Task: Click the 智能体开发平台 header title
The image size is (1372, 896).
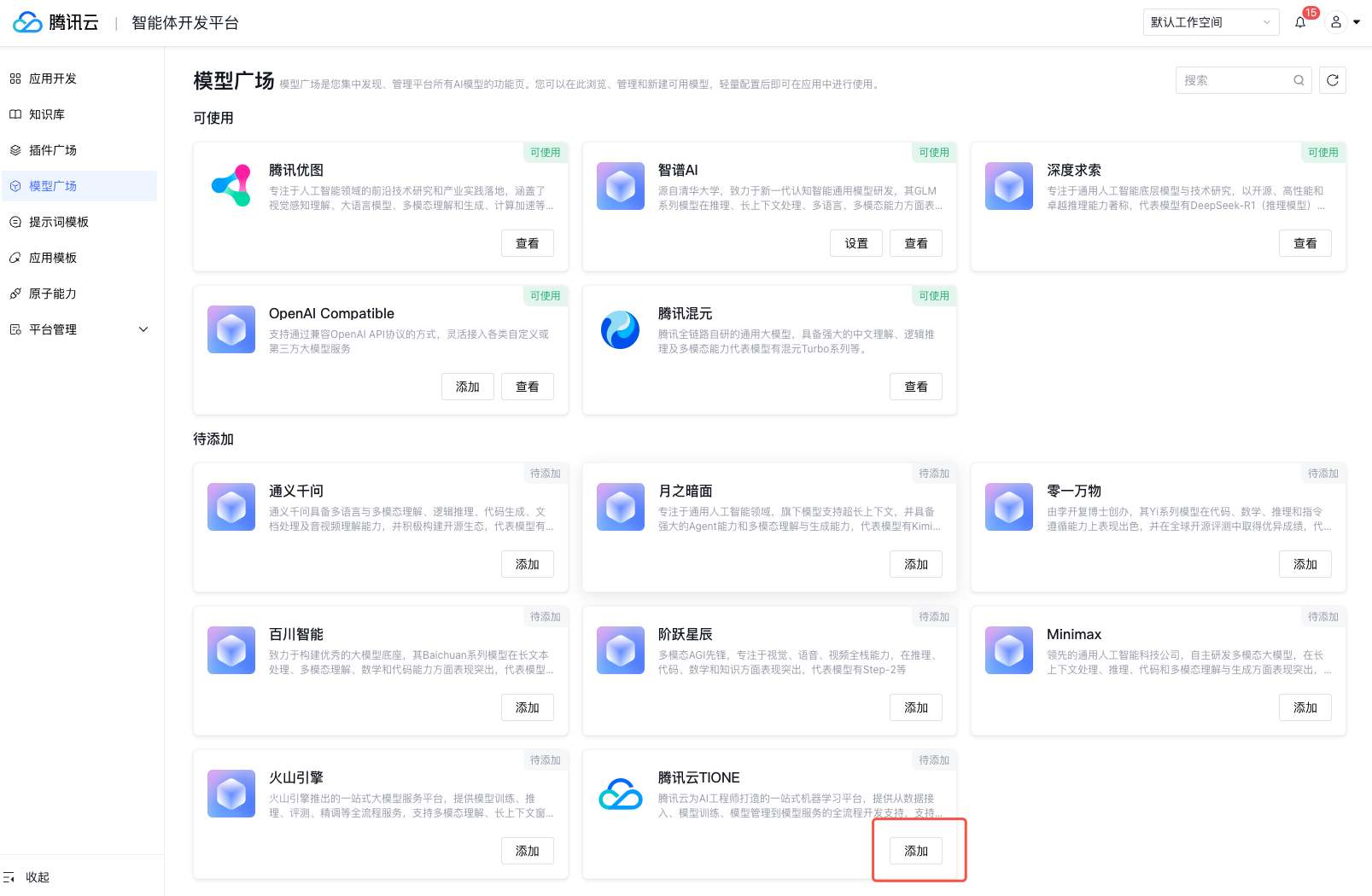Action: 185,23
